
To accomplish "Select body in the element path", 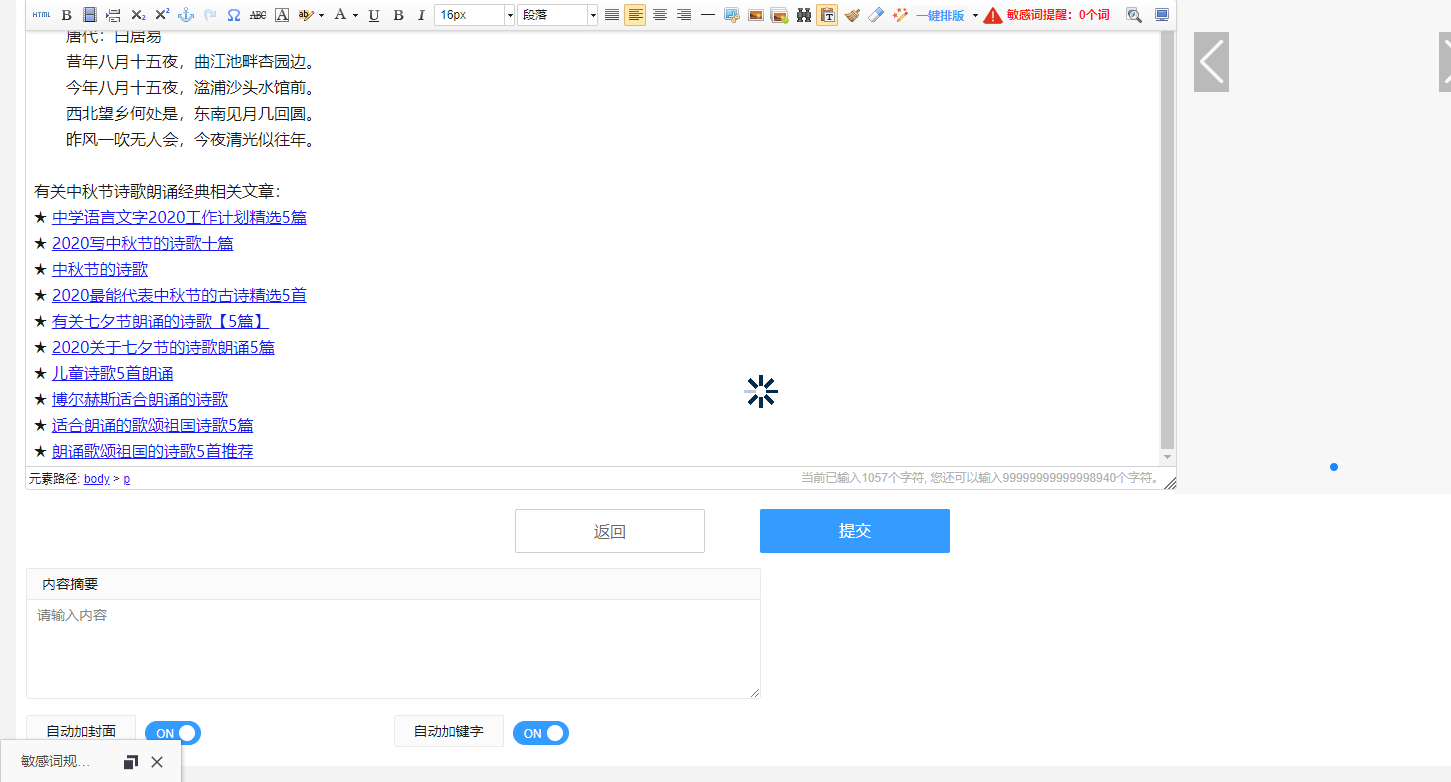I will click(97, 479).
